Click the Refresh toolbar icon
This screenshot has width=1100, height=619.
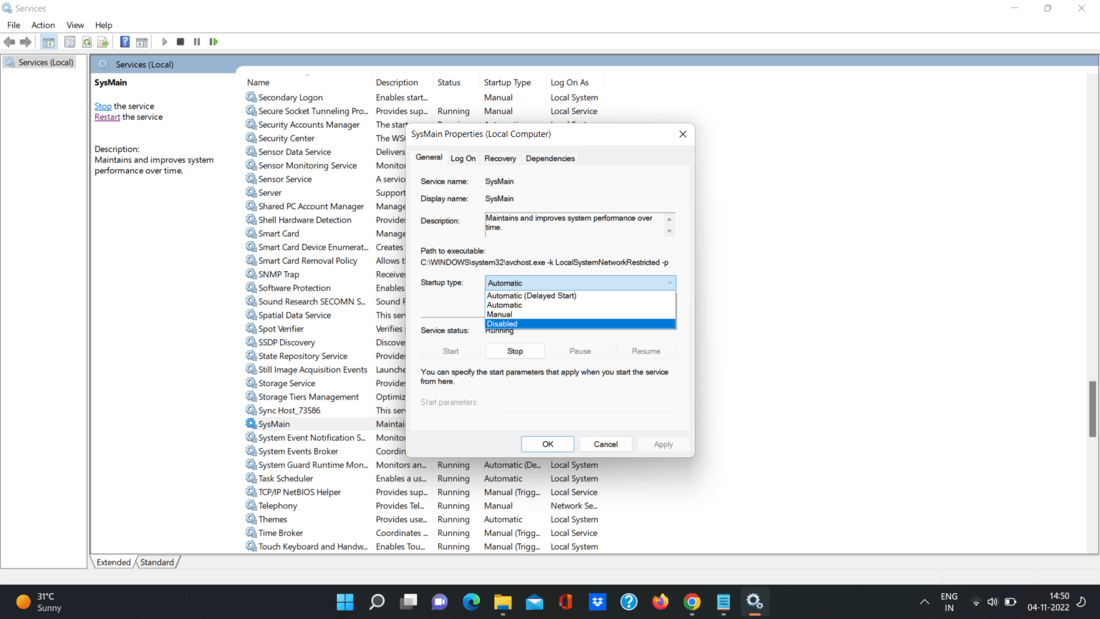pyautogui.click(x=87, y=42)
